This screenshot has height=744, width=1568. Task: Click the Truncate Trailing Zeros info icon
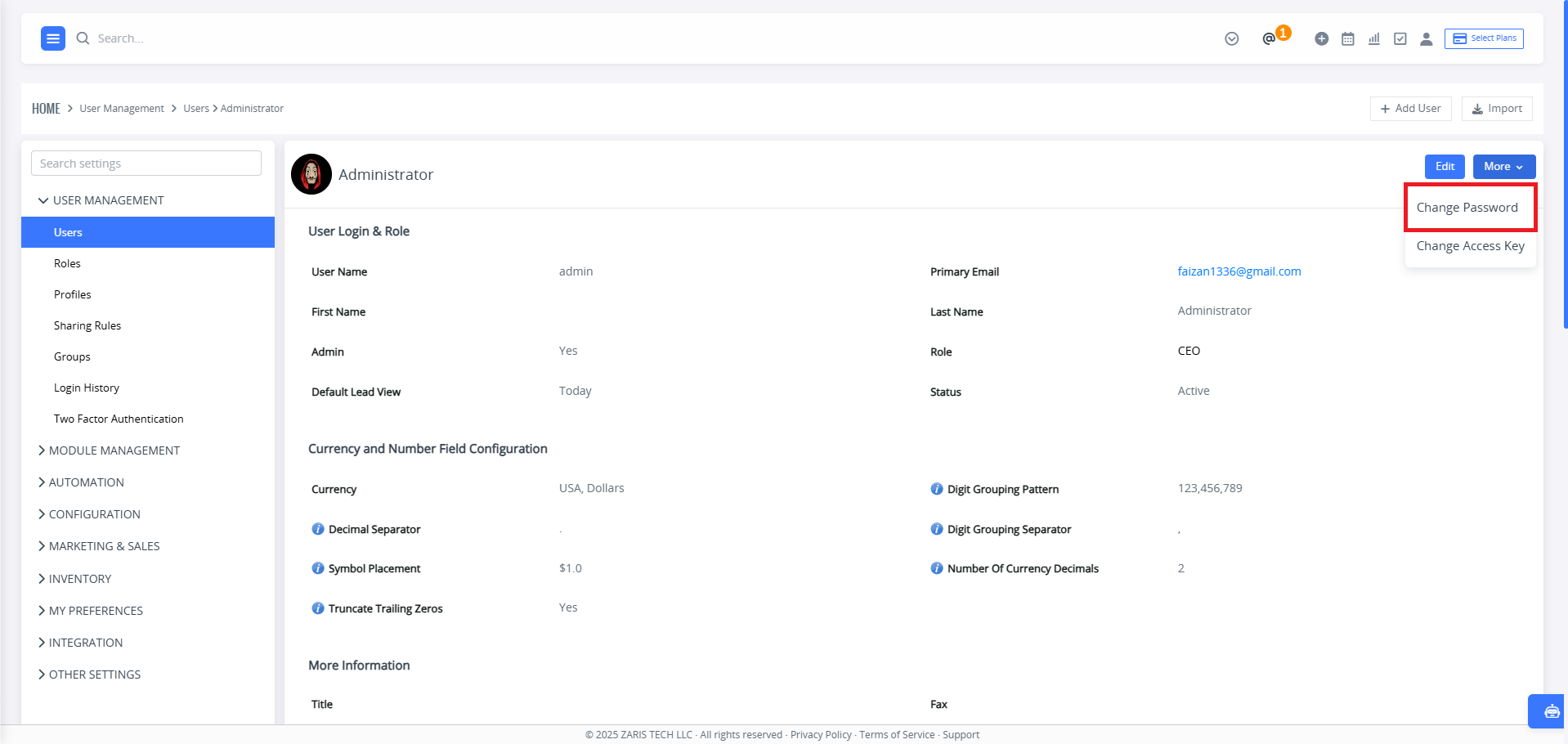pyautogui.click(x=318, y=608)
